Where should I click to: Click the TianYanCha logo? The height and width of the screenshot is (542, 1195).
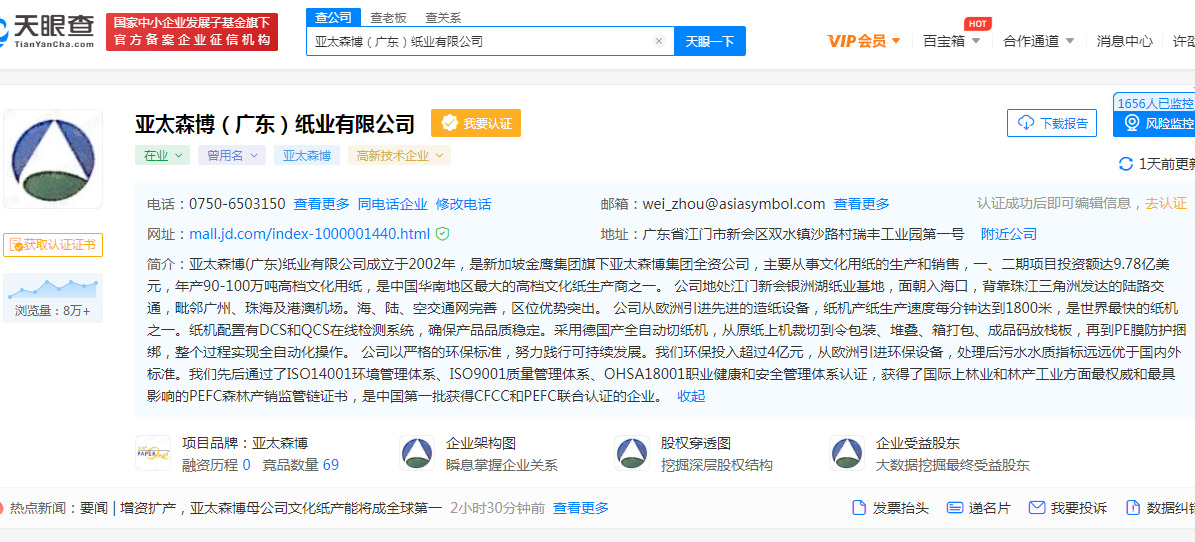coord(47,30)
